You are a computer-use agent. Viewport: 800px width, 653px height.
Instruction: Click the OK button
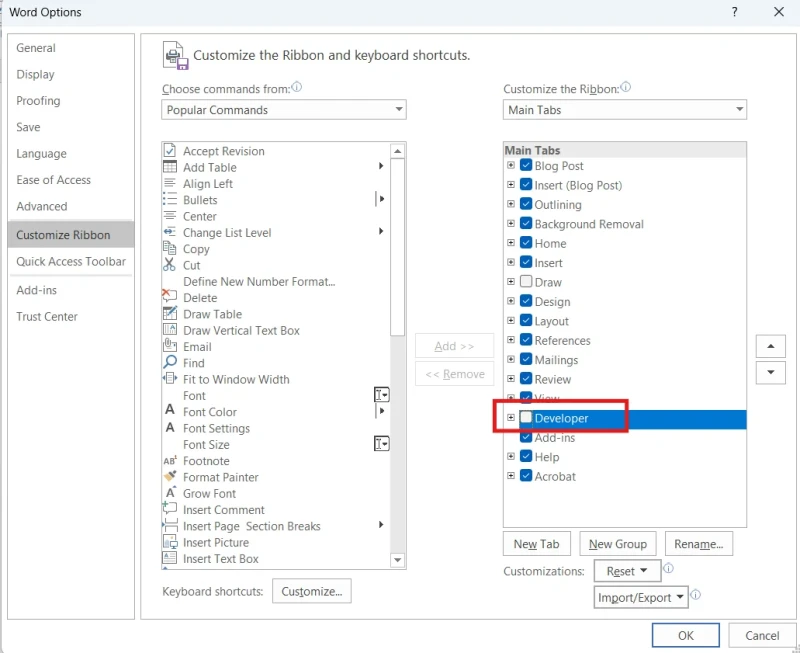pyautogui.click(x=686, y=636)
